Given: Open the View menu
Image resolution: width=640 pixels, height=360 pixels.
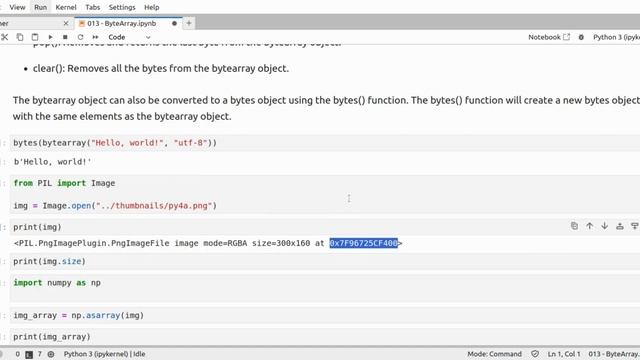Looking at the screenshot, I should (17, 7).
